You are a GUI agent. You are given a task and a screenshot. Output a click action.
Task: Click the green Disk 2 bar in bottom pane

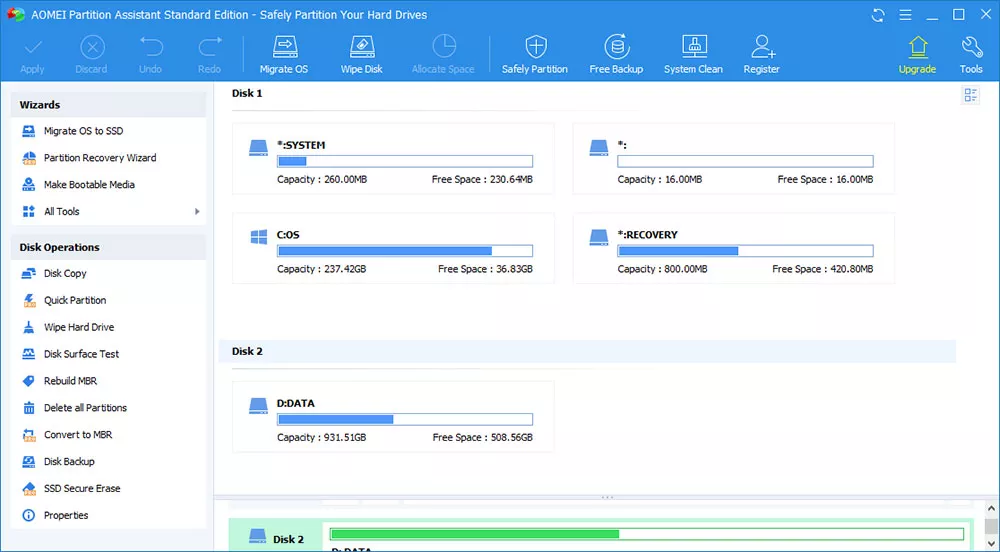tap(647, 534)
